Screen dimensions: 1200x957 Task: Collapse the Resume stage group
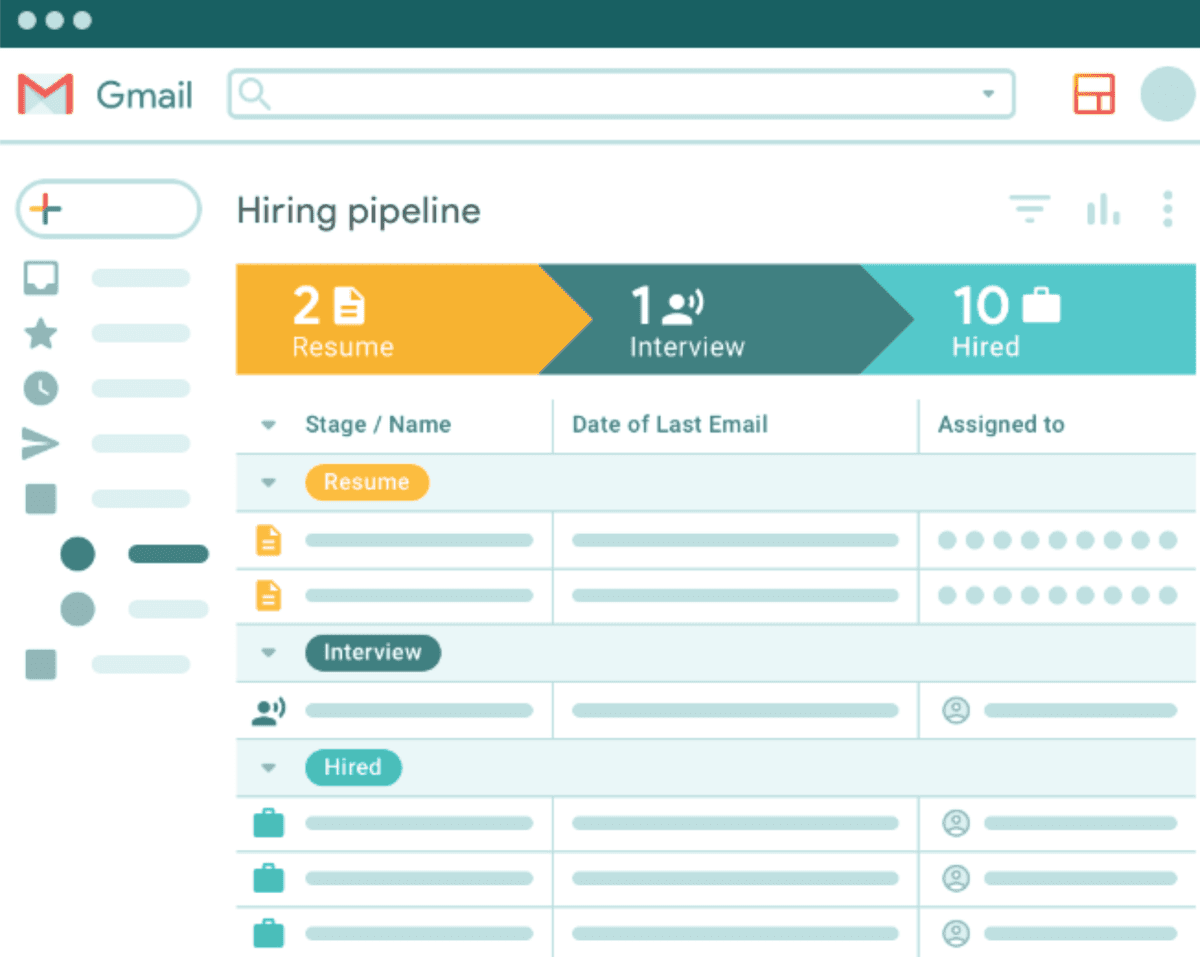pyautogui.click(x=268, y=483)
